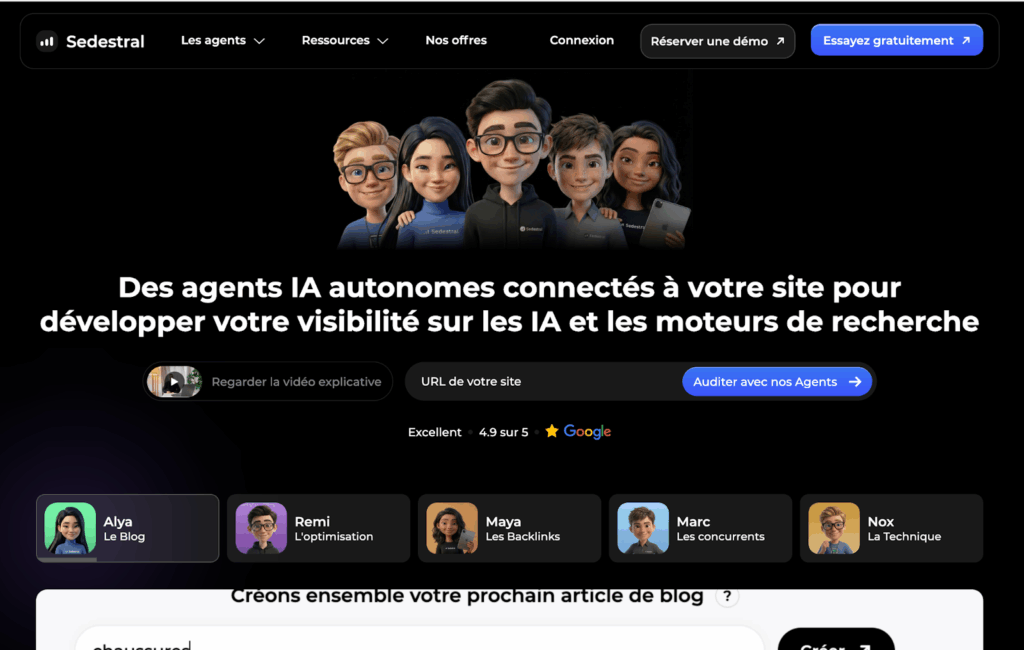Select the Nox La Technique tab

point(891,528)
